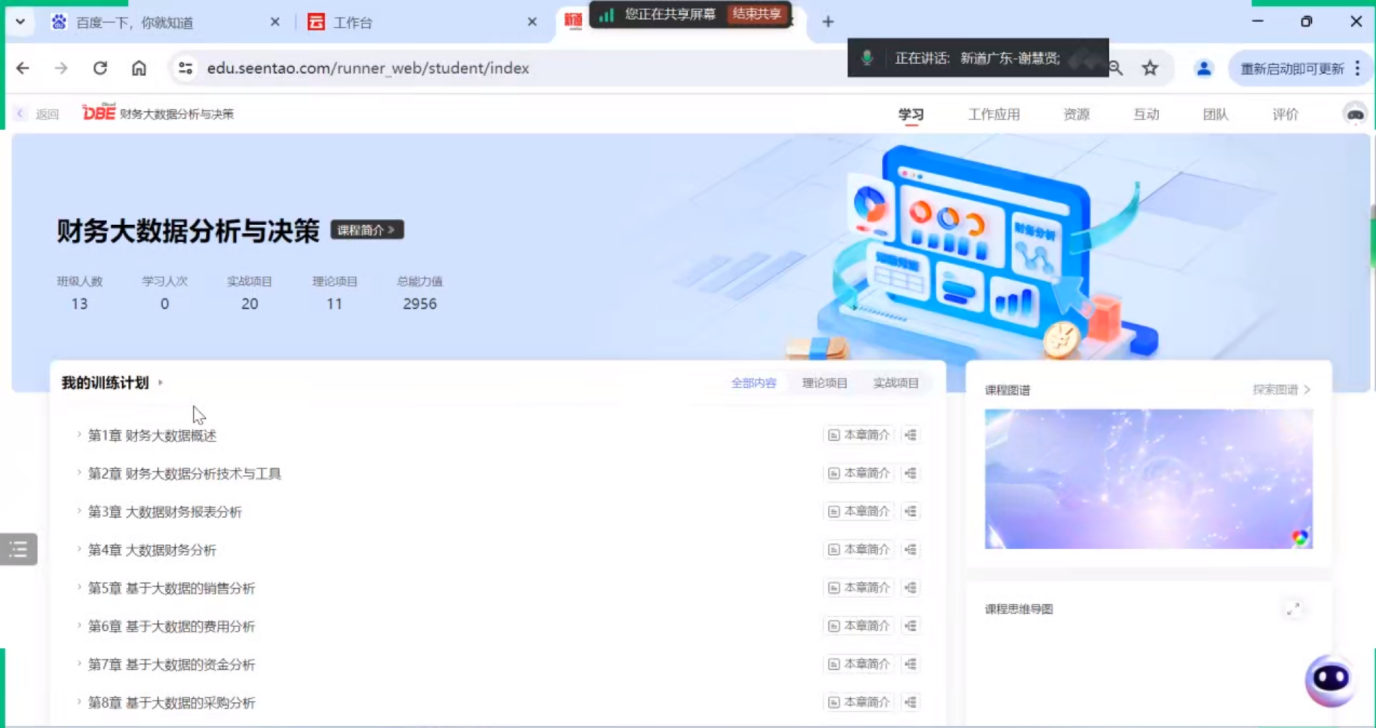1377x728 pixels.
Task: Click the knowledge map icon beside 第1章
Action: [910, 435]
